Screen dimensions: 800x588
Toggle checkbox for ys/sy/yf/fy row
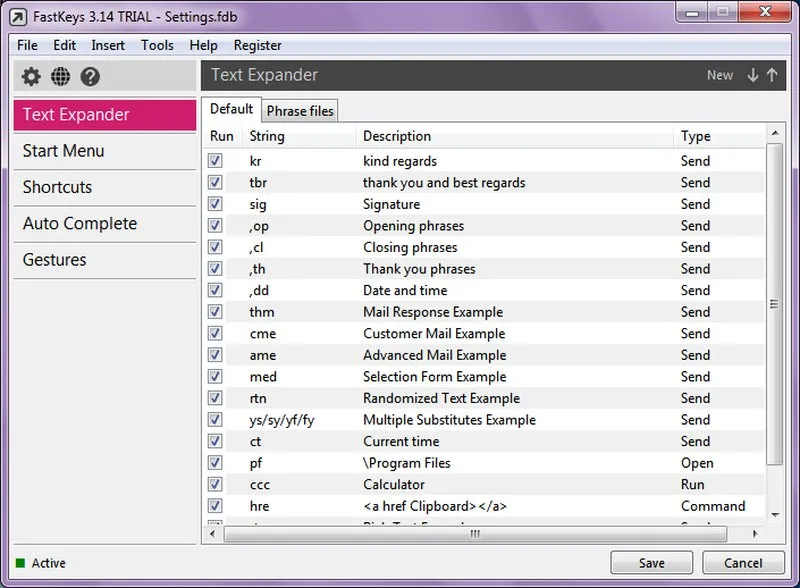coord(215,420)
